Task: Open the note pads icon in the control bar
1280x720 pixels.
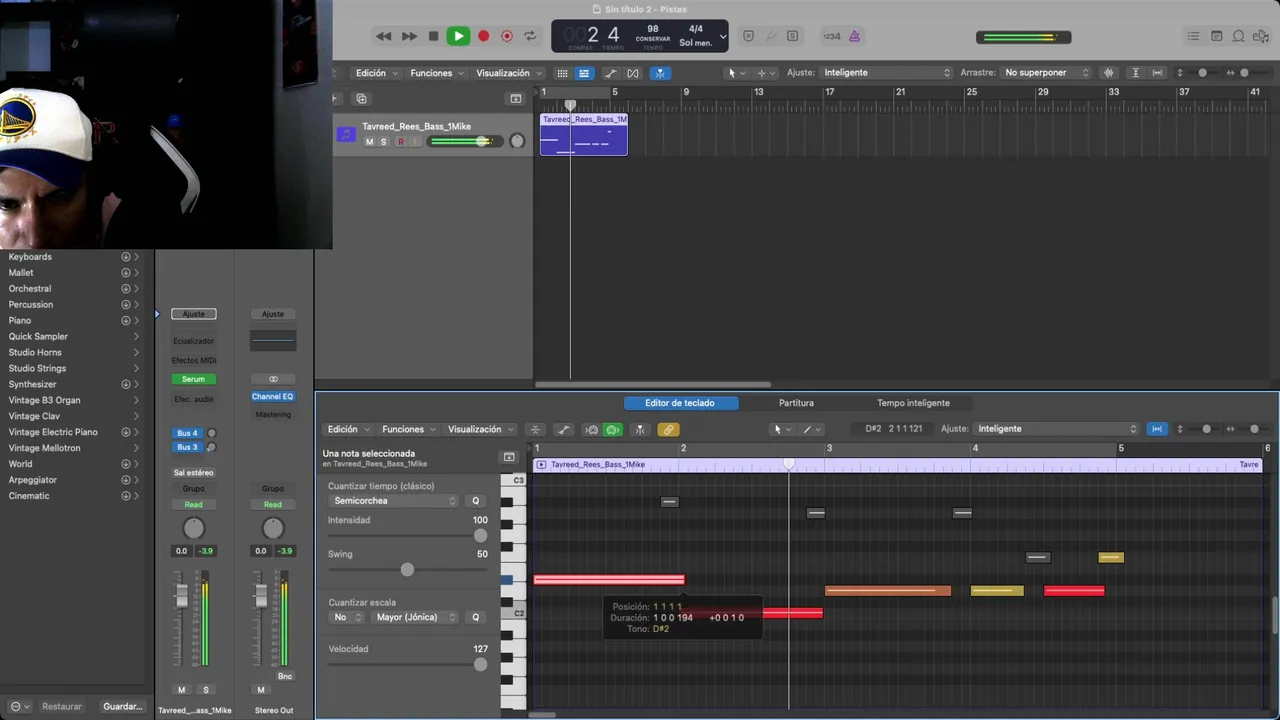Action: pyautogui.click(x=1216, y=36)
